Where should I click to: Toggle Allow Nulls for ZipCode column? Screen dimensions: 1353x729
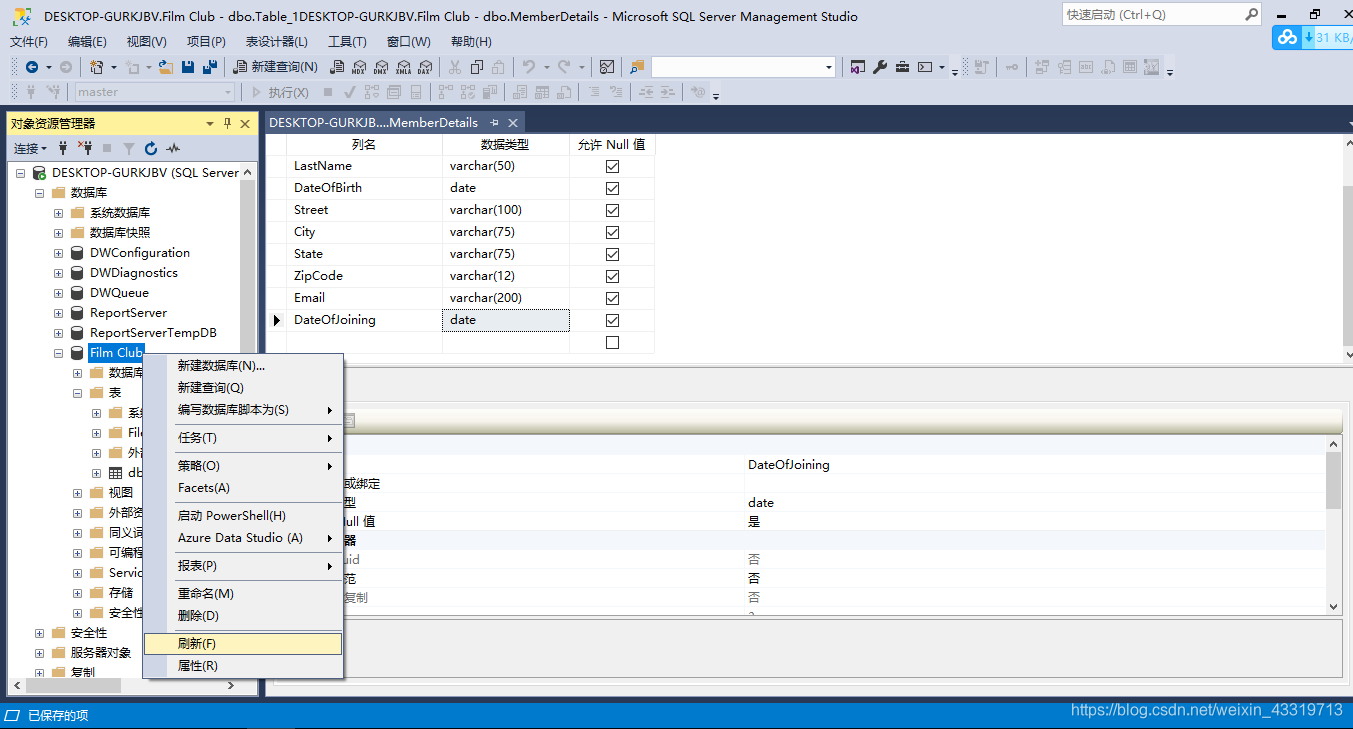[x=612, y=276]
